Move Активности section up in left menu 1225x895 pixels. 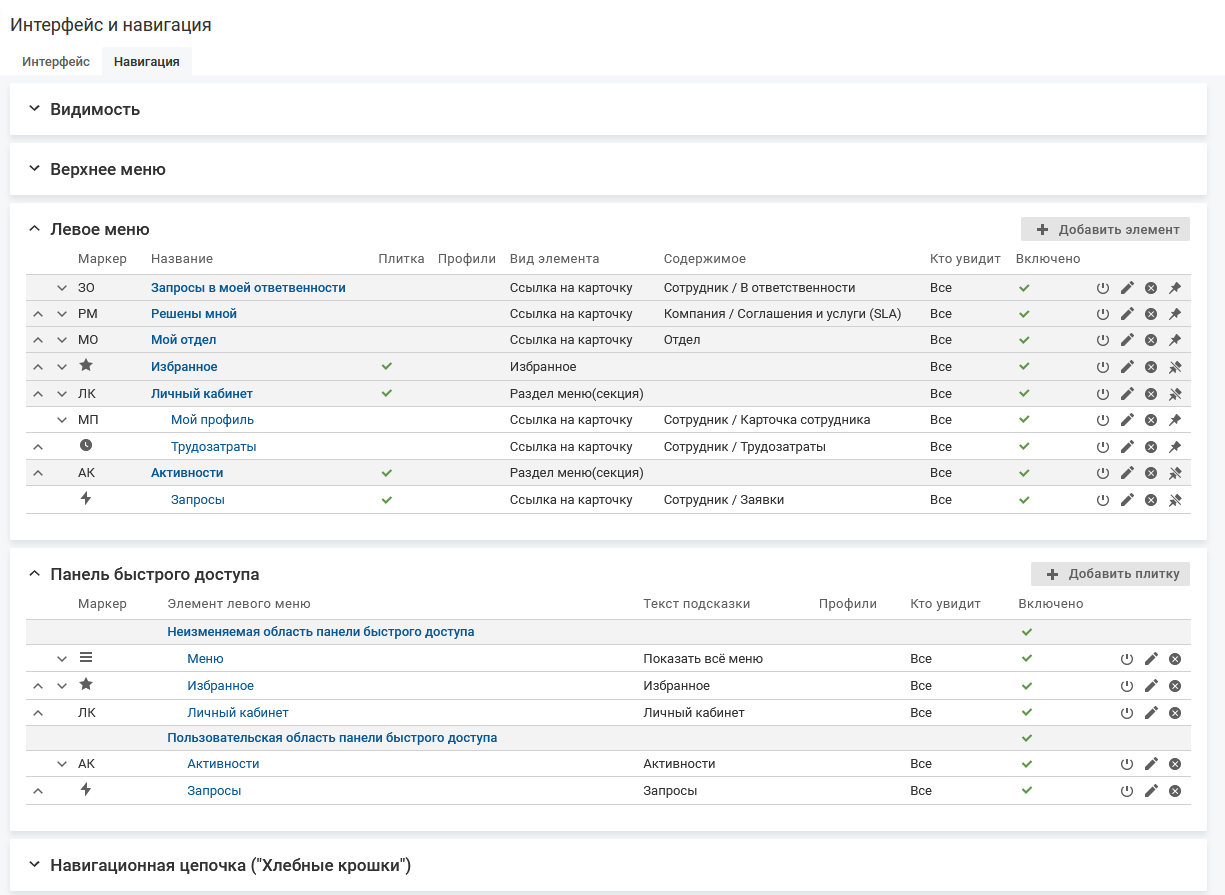point(38,473)
